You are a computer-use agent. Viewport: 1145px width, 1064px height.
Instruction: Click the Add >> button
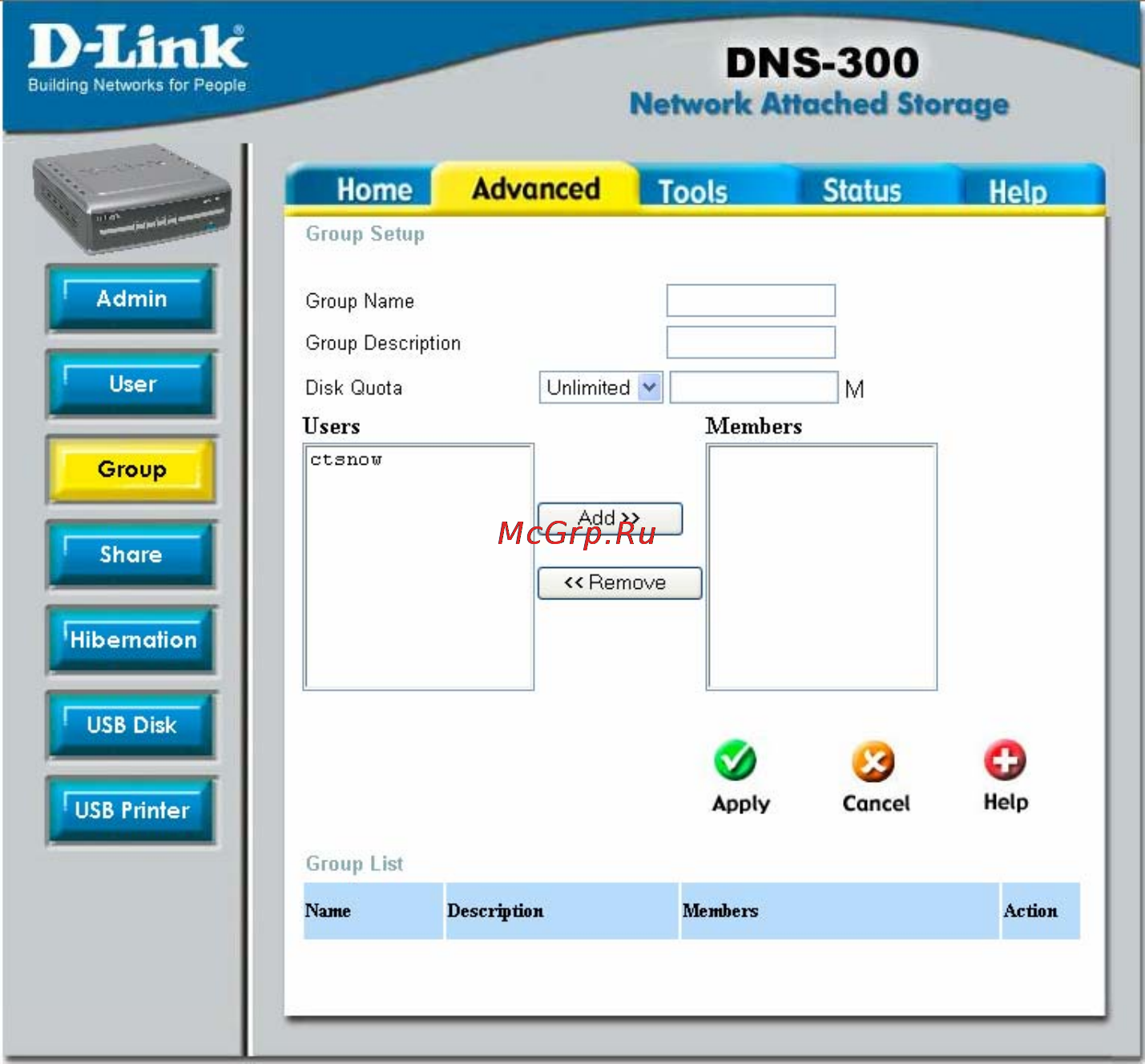610,518
